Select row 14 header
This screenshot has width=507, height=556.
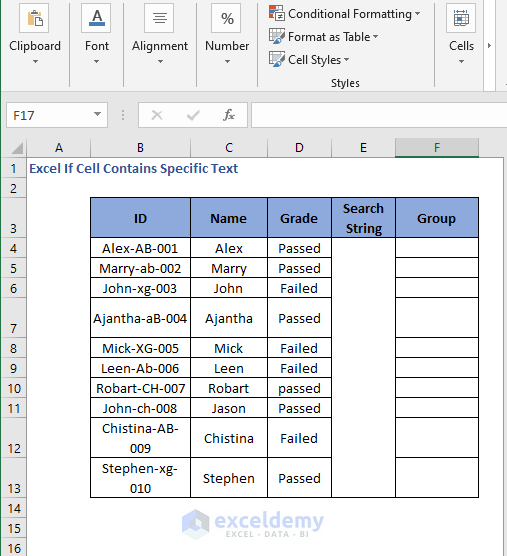[x=13, y=508]
